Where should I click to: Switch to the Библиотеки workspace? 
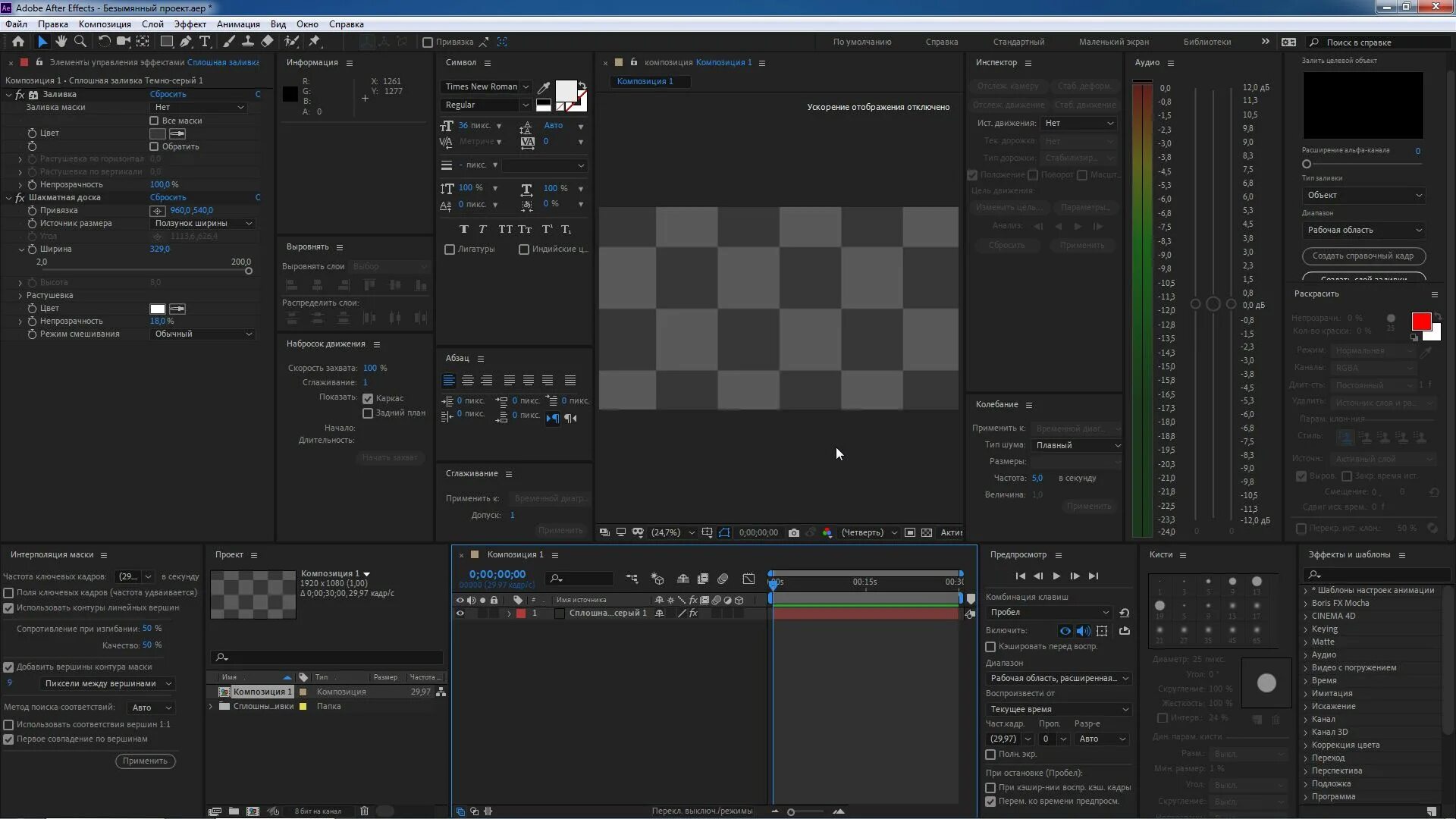pyautogui.click(x=1207, y=42)
